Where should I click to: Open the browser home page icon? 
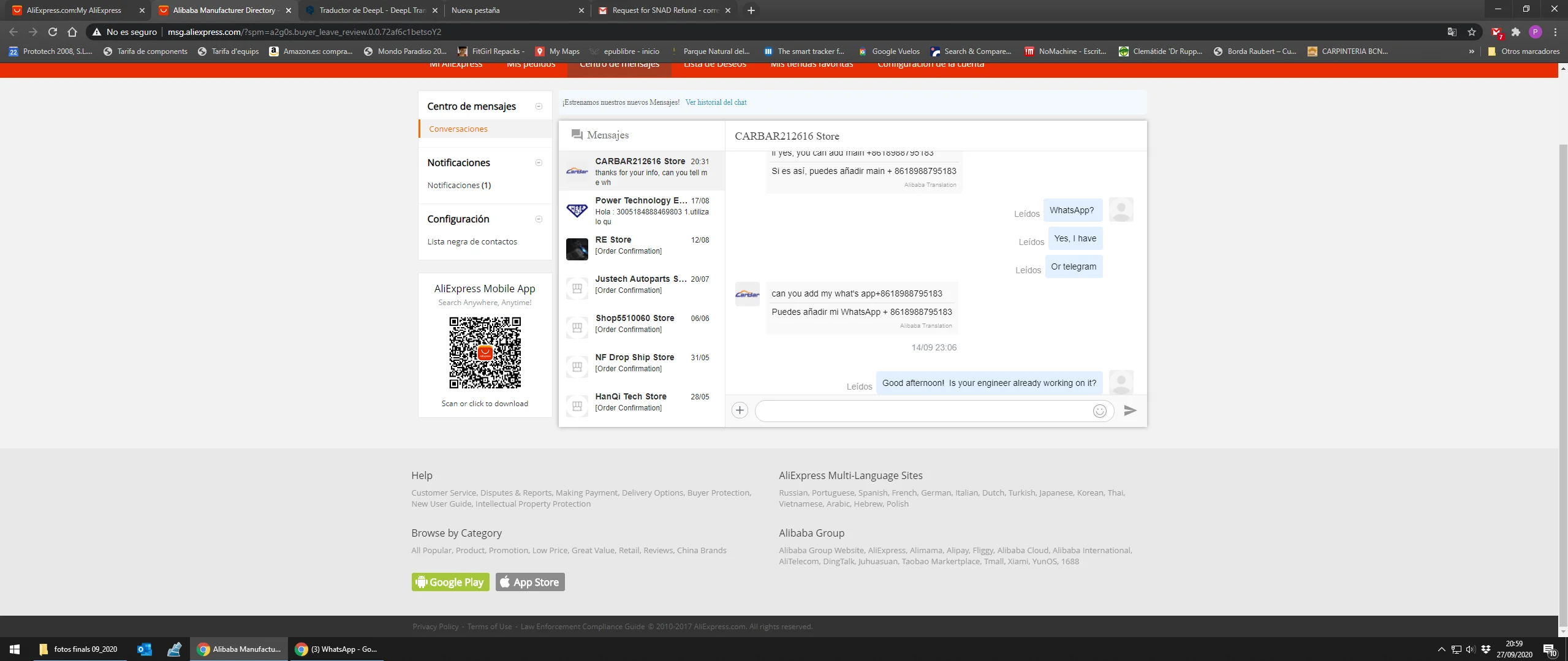coord(72,32)
